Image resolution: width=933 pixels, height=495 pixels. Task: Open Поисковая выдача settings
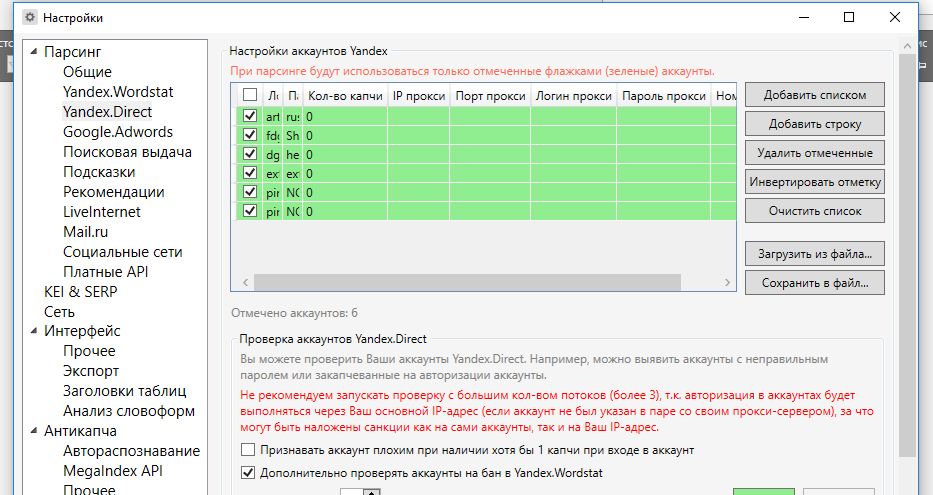[127, 152]
